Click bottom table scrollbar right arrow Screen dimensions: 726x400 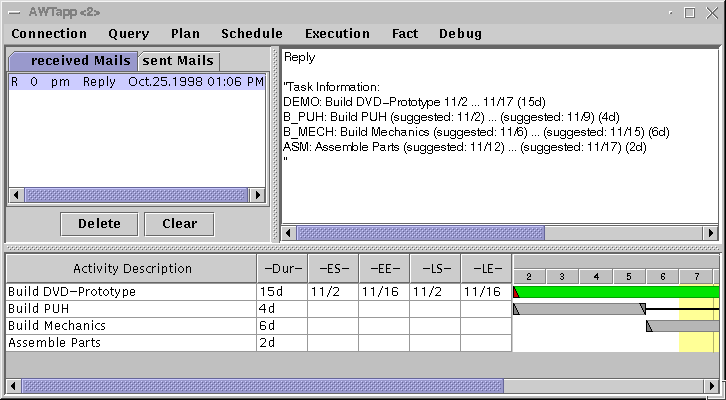[711, 385]
